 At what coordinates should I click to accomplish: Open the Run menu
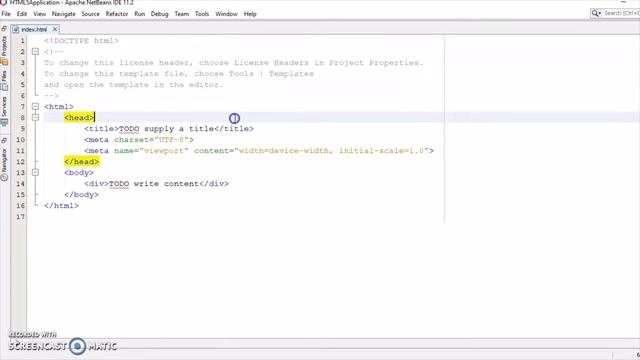coord(140,14)
